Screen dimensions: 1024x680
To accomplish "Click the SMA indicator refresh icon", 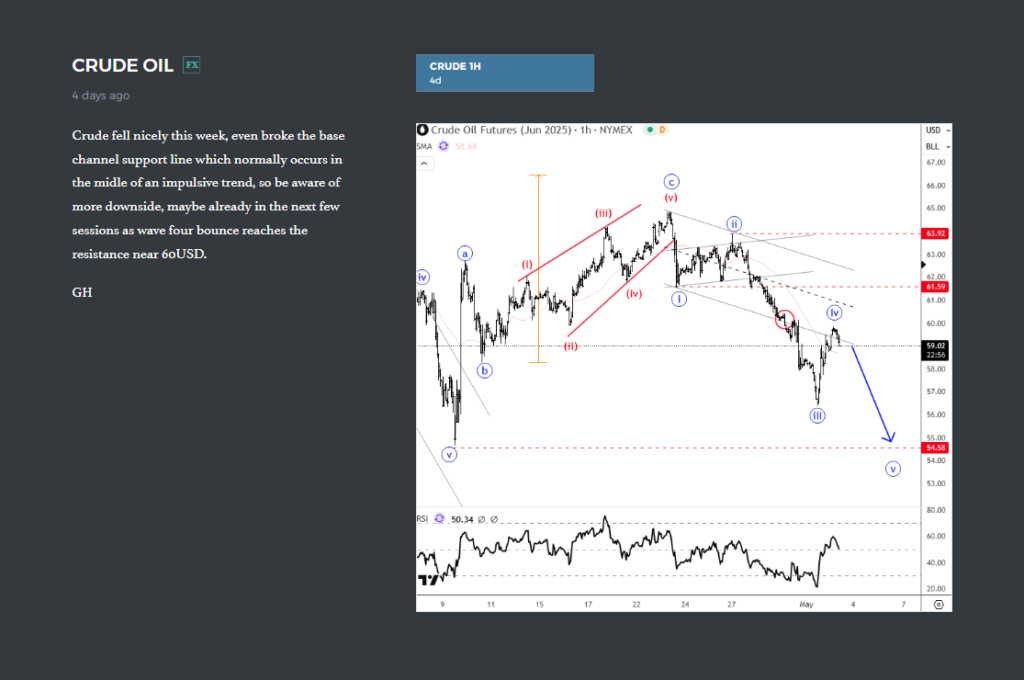I will click(x=443, y=146).
